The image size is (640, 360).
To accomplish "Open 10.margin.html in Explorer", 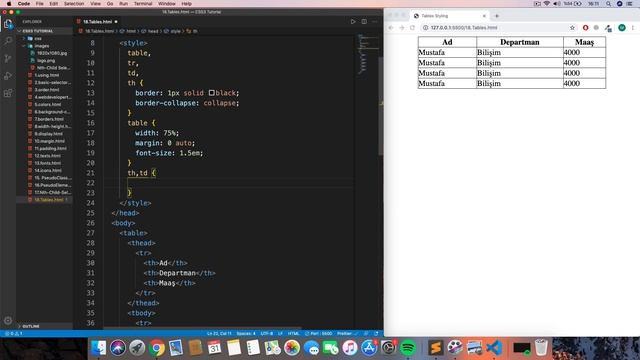I will coord(49,141).
